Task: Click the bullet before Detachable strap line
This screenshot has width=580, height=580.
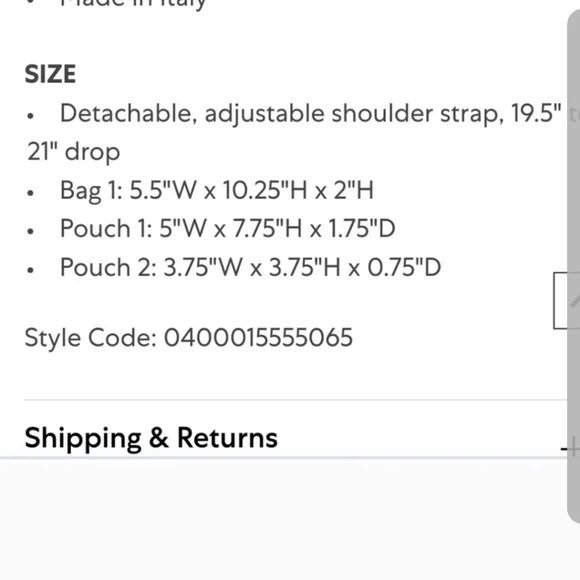Action: [x=30, y=116]
